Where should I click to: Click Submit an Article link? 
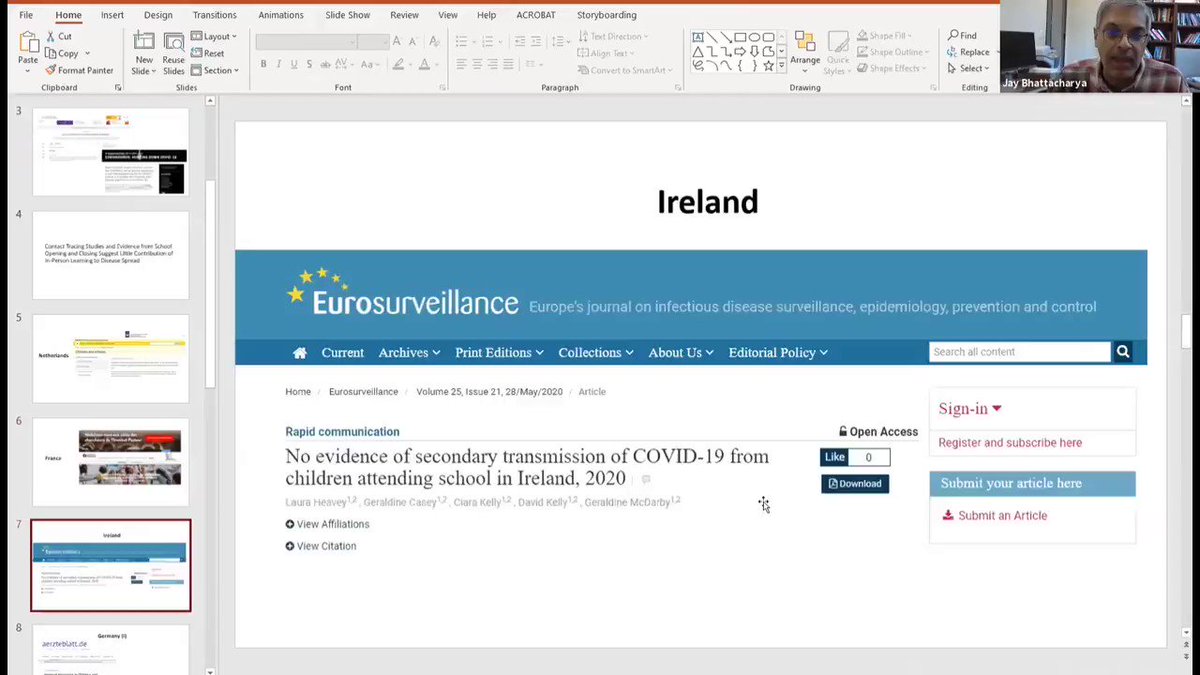pyautogui.click(x=995, y=516)
